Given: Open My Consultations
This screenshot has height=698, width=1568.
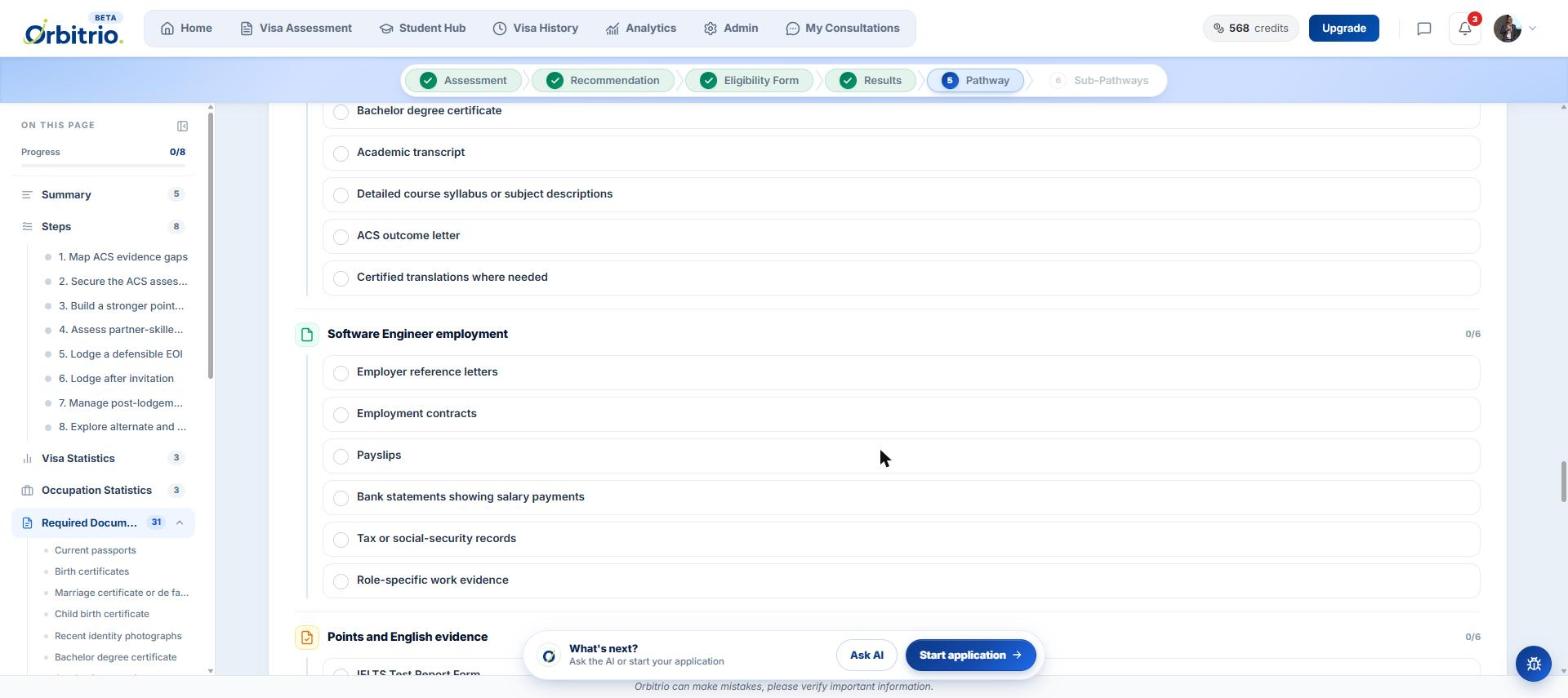Looking at the screenshot, I should click(x=842, y=29).
